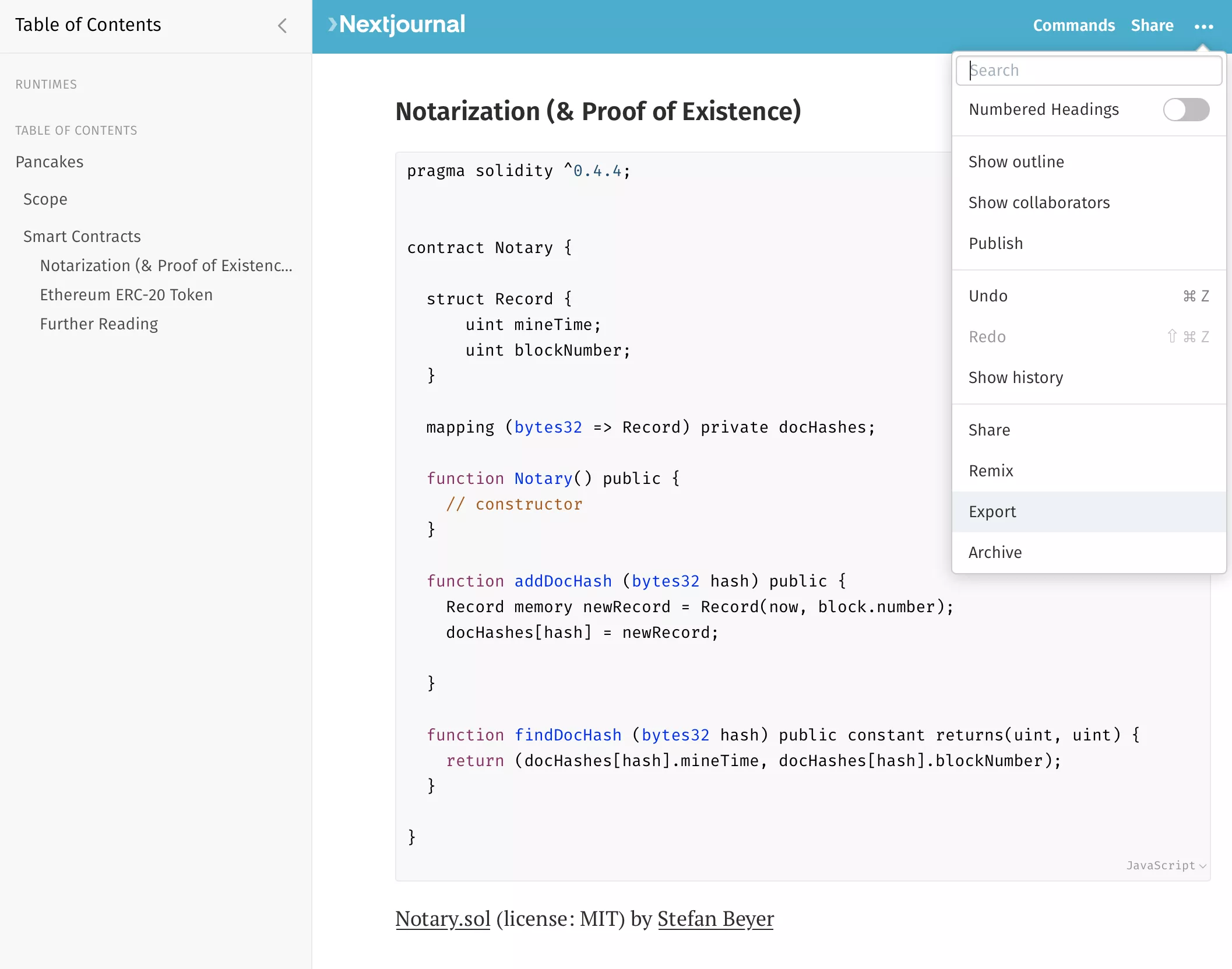Select Publish from the menu
Screen dimensions: 1232x969
(x=996, y=243)
